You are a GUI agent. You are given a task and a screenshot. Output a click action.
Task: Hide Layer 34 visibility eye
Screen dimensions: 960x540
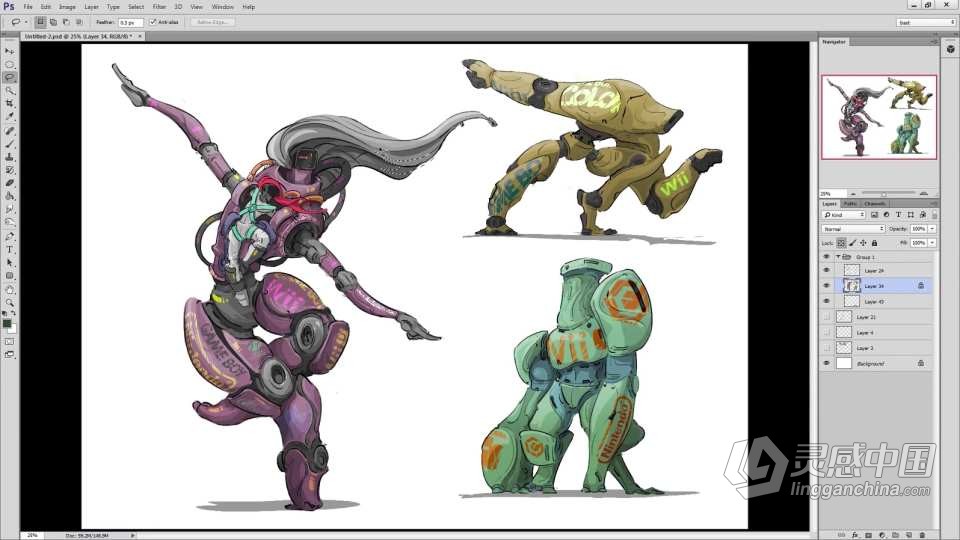click(x=827, y=286)
